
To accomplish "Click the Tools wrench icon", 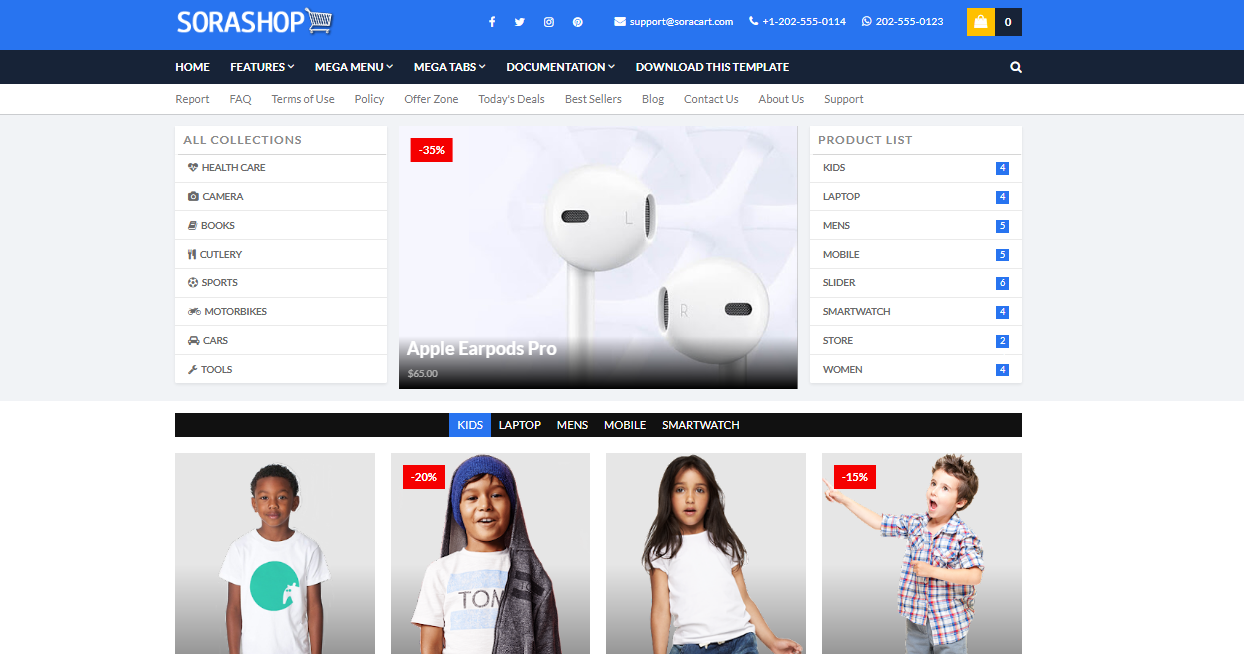I will click(x=193, y=370).
